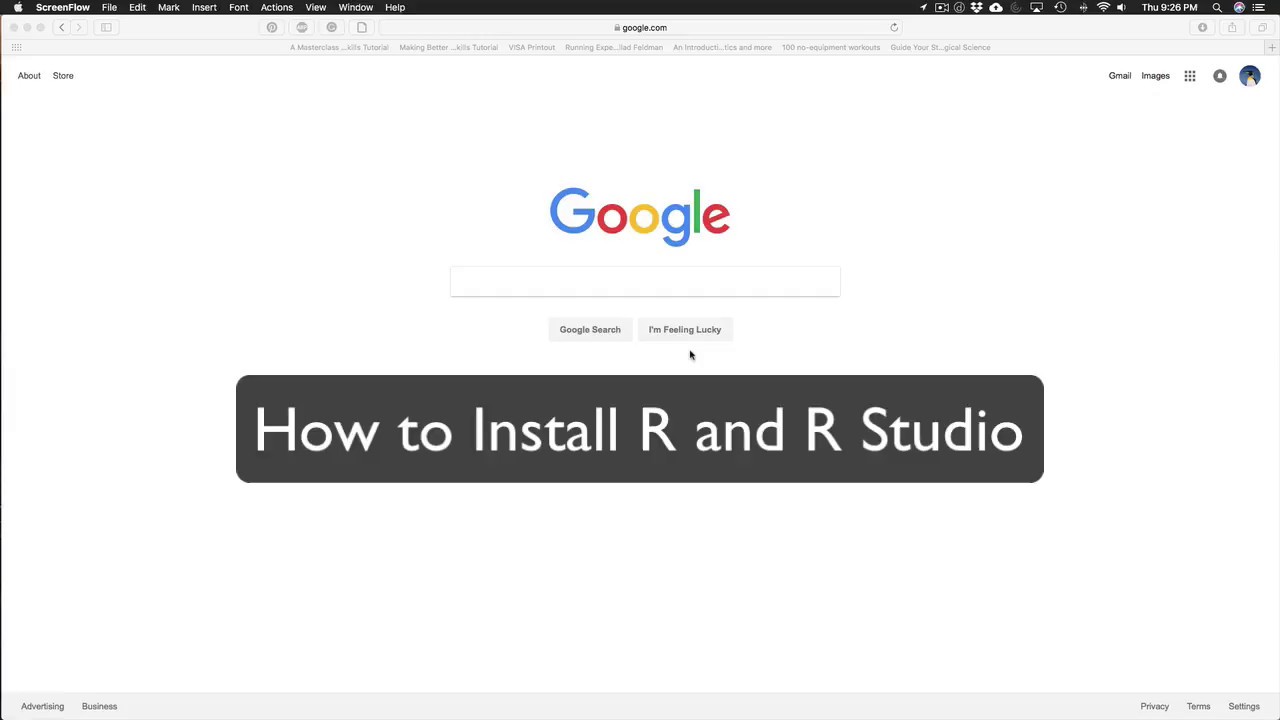1280x720 pixels.
Task: Open the Window menu
Action: point(356,7)
